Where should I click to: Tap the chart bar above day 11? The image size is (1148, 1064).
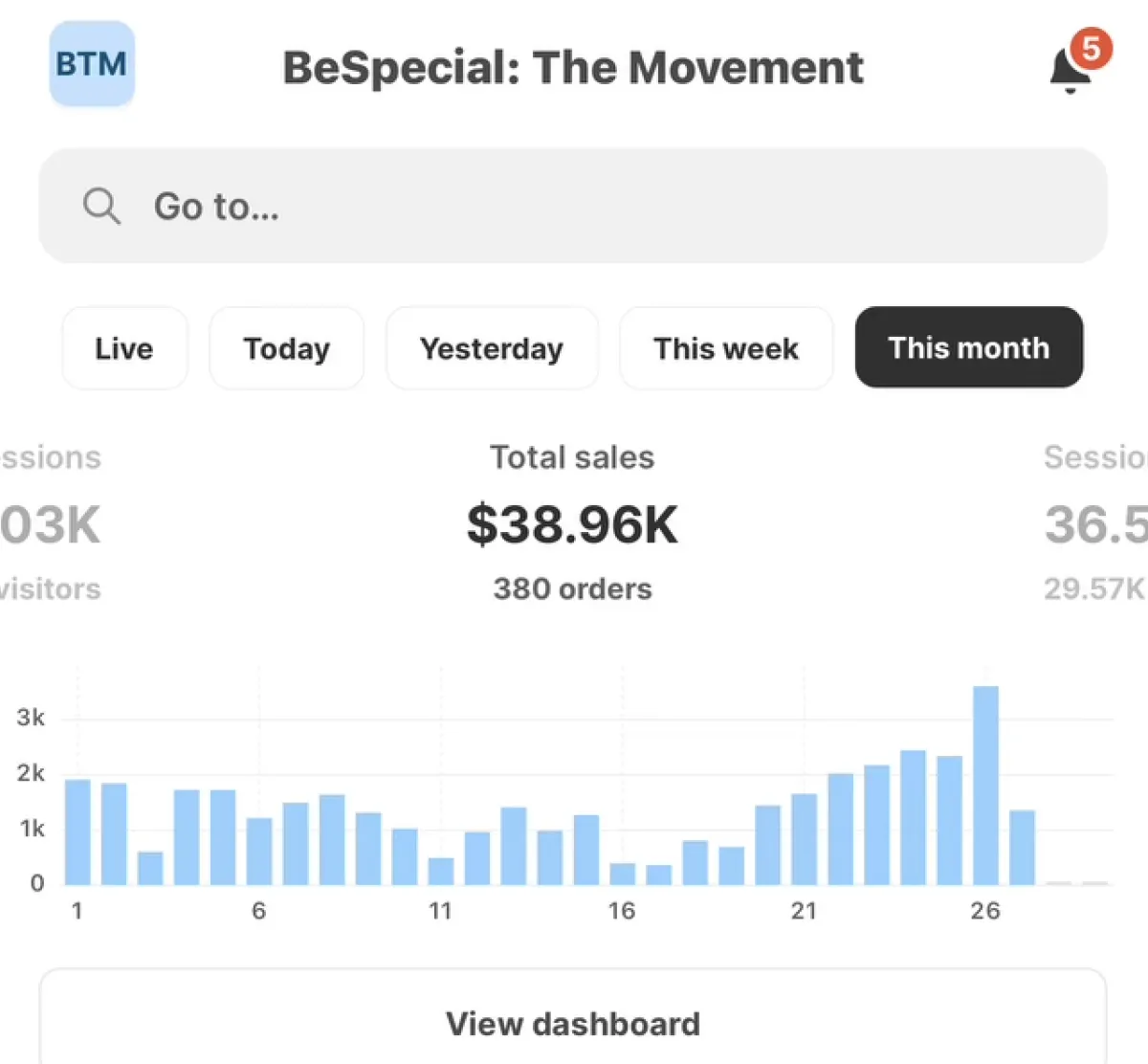click(x=441, y=871)
